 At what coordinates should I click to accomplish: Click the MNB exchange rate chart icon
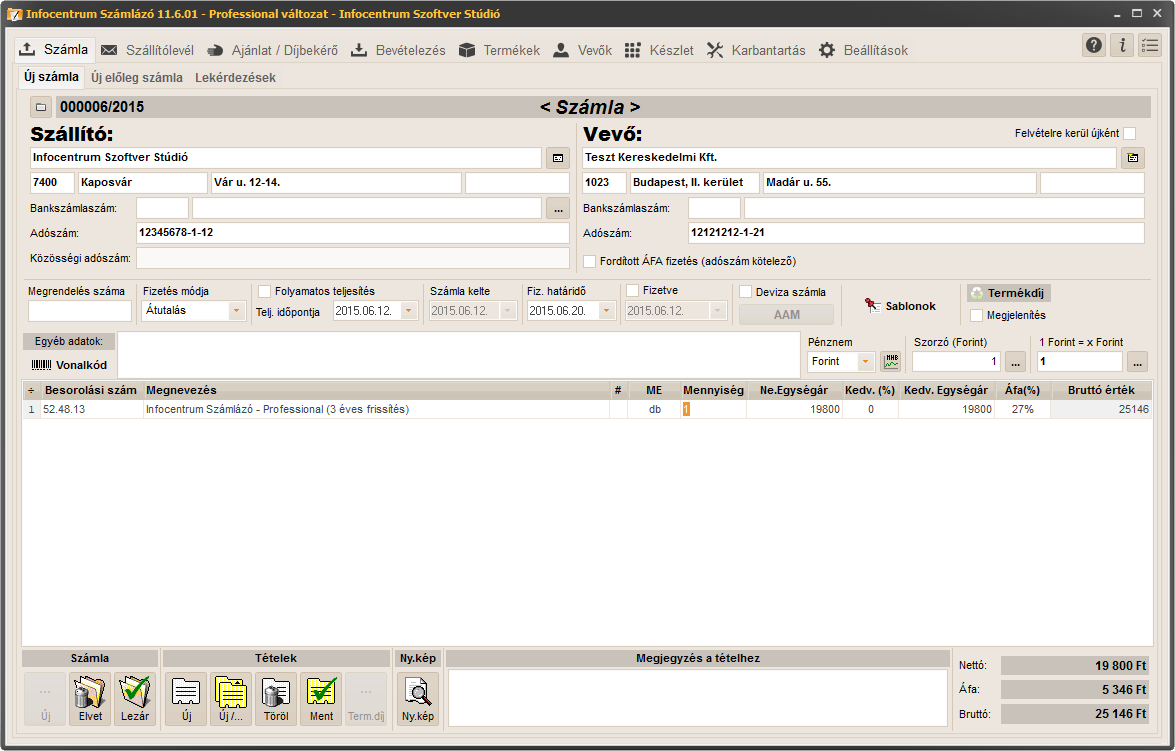point(890,361)
